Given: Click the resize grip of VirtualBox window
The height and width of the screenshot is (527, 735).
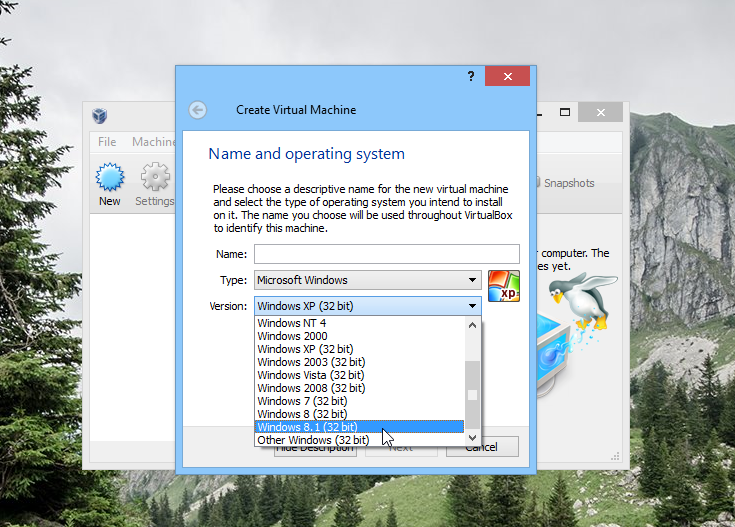Looking at the screenshot, I should pyautogui.click(x=615, y=456).
